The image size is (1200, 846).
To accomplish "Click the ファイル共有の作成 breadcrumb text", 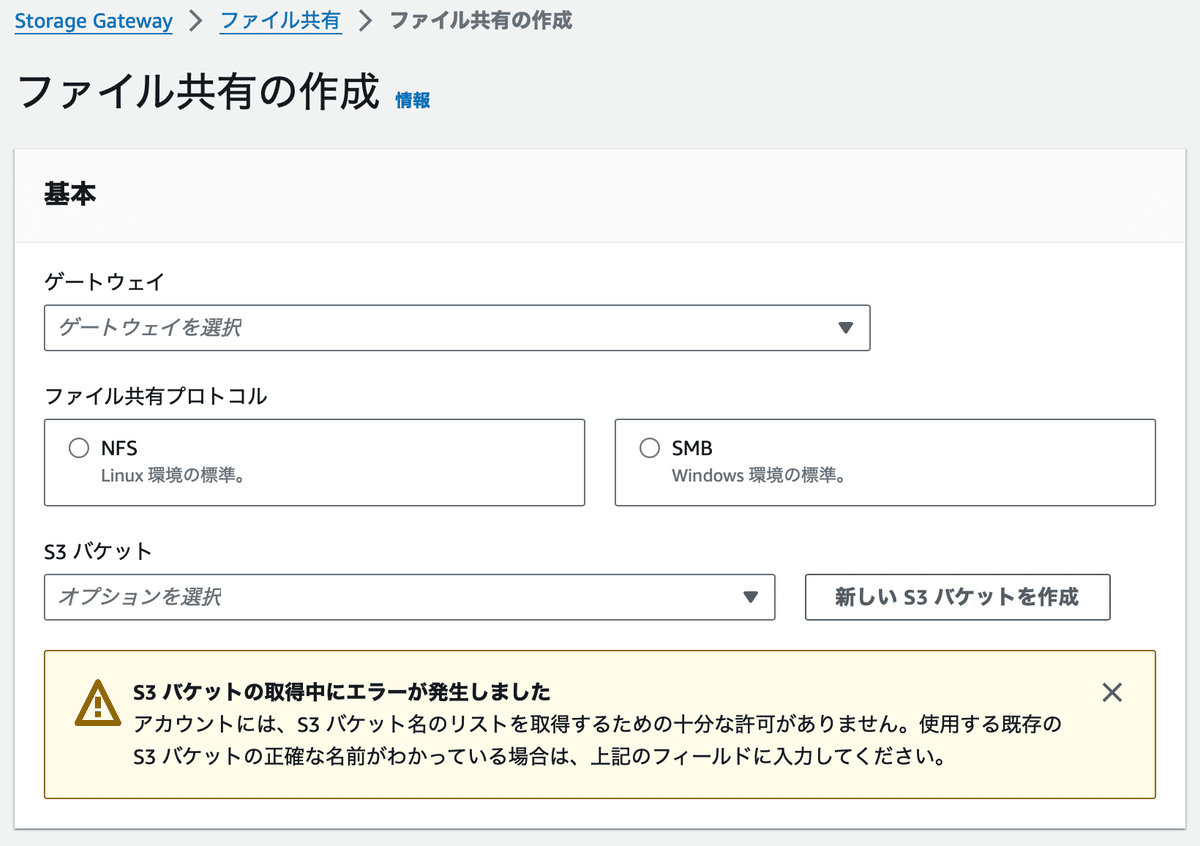I will point(480,21).
